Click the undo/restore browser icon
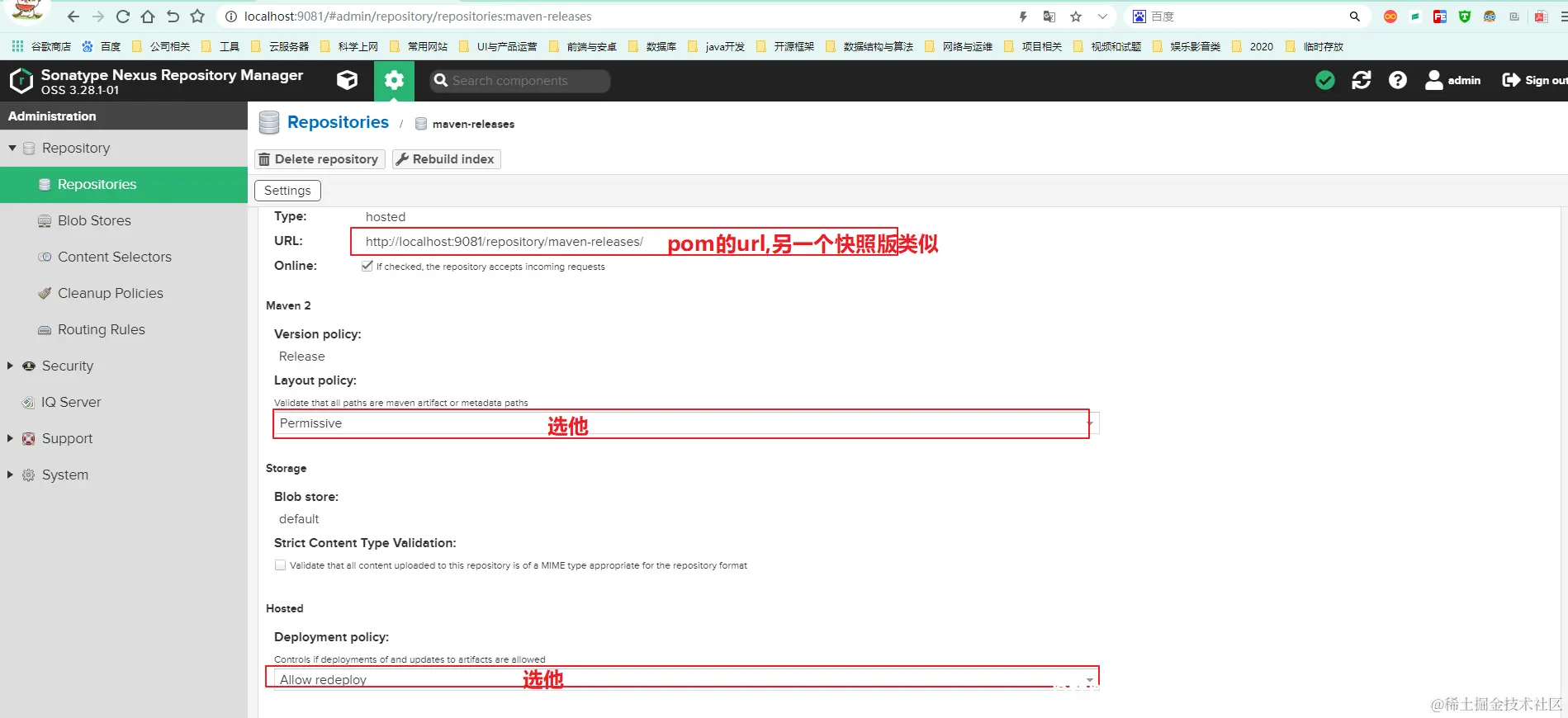1568x718 pixels. (x=173, y=17)
